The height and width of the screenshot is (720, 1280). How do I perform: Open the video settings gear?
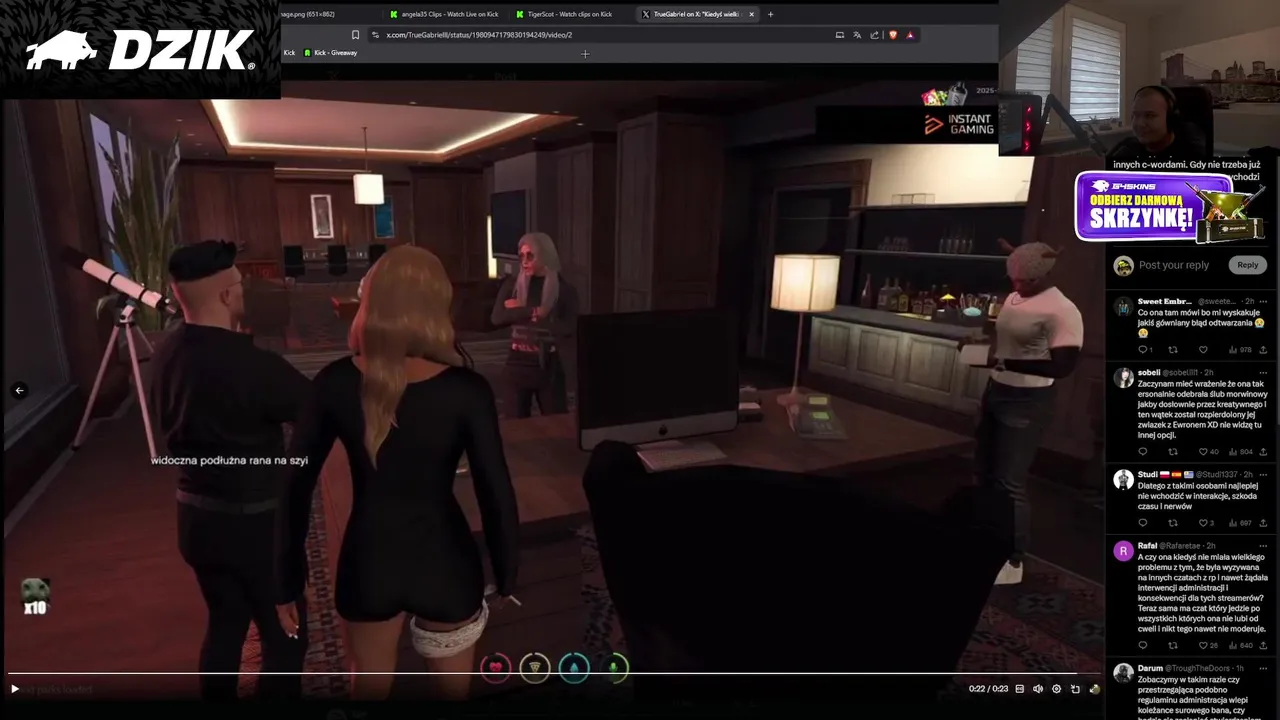pos(1056,689)
